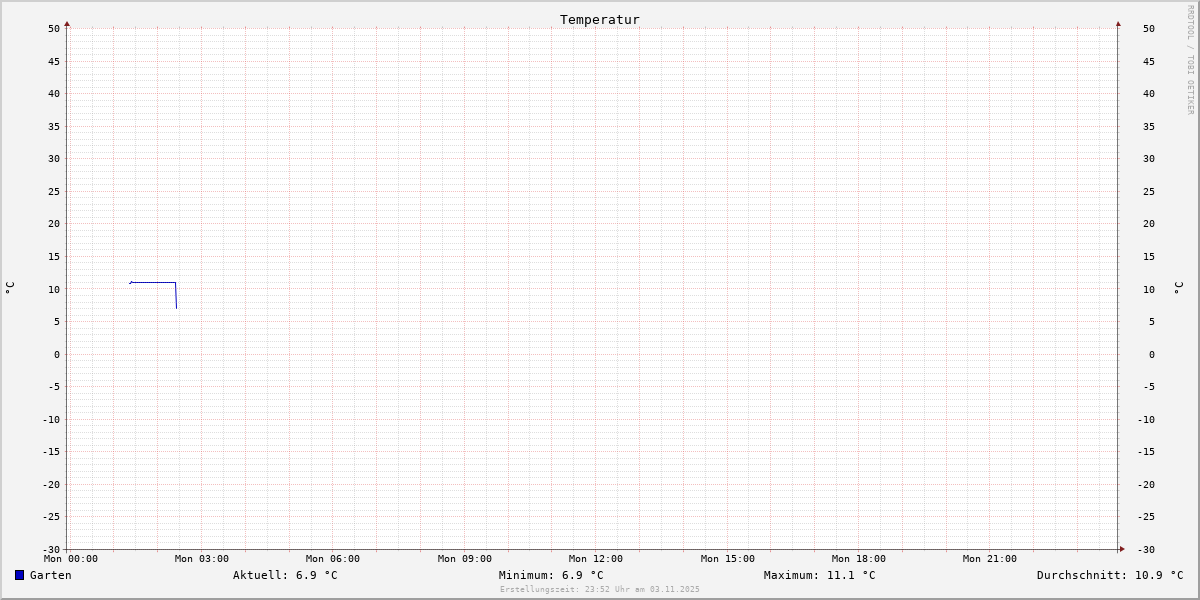This screenshot has width=1200, height=600.
Task: Click the left axis 0 label
Action: [x=57, y=354]
